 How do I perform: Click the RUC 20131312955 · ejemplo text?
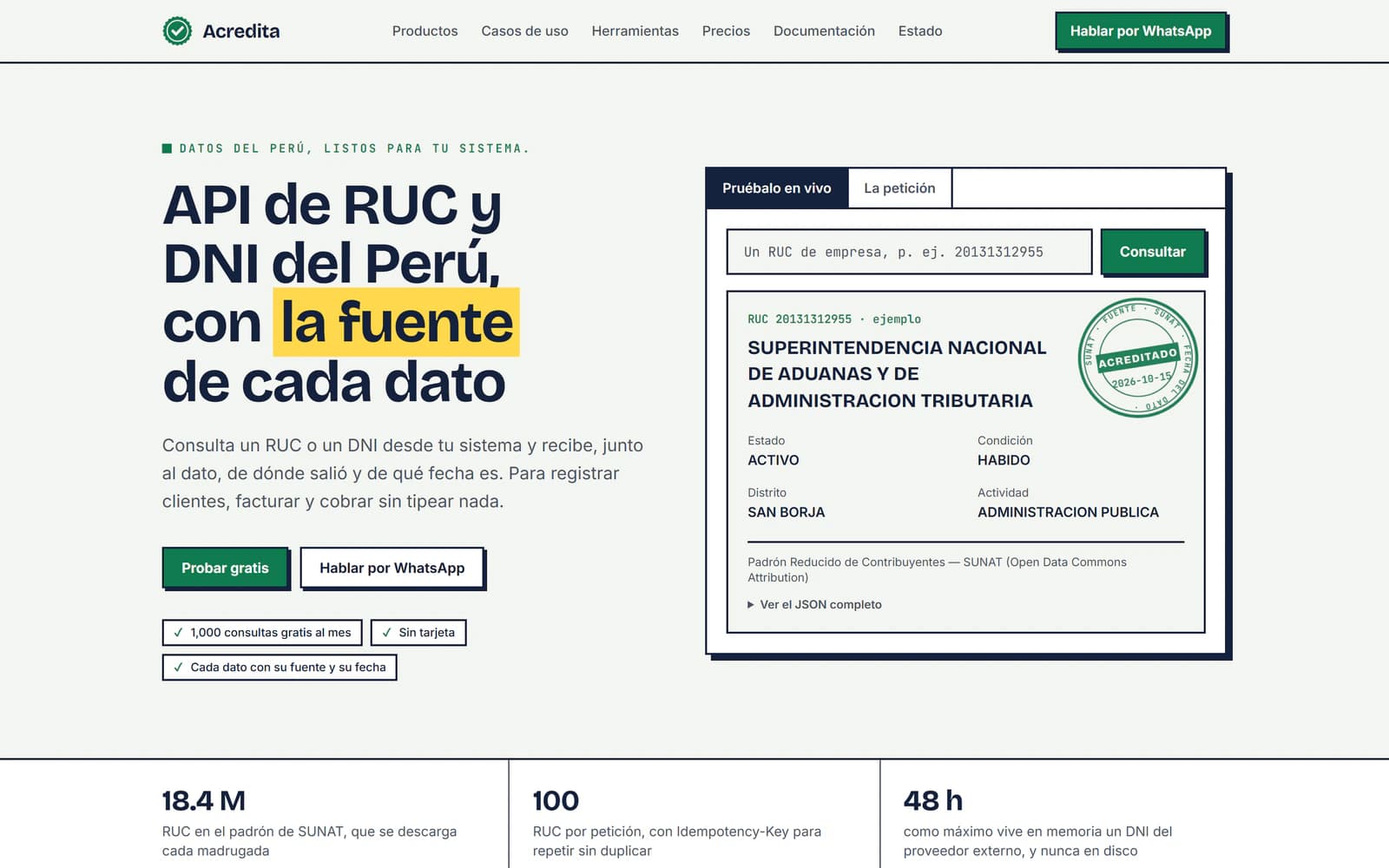pos(834,319)
